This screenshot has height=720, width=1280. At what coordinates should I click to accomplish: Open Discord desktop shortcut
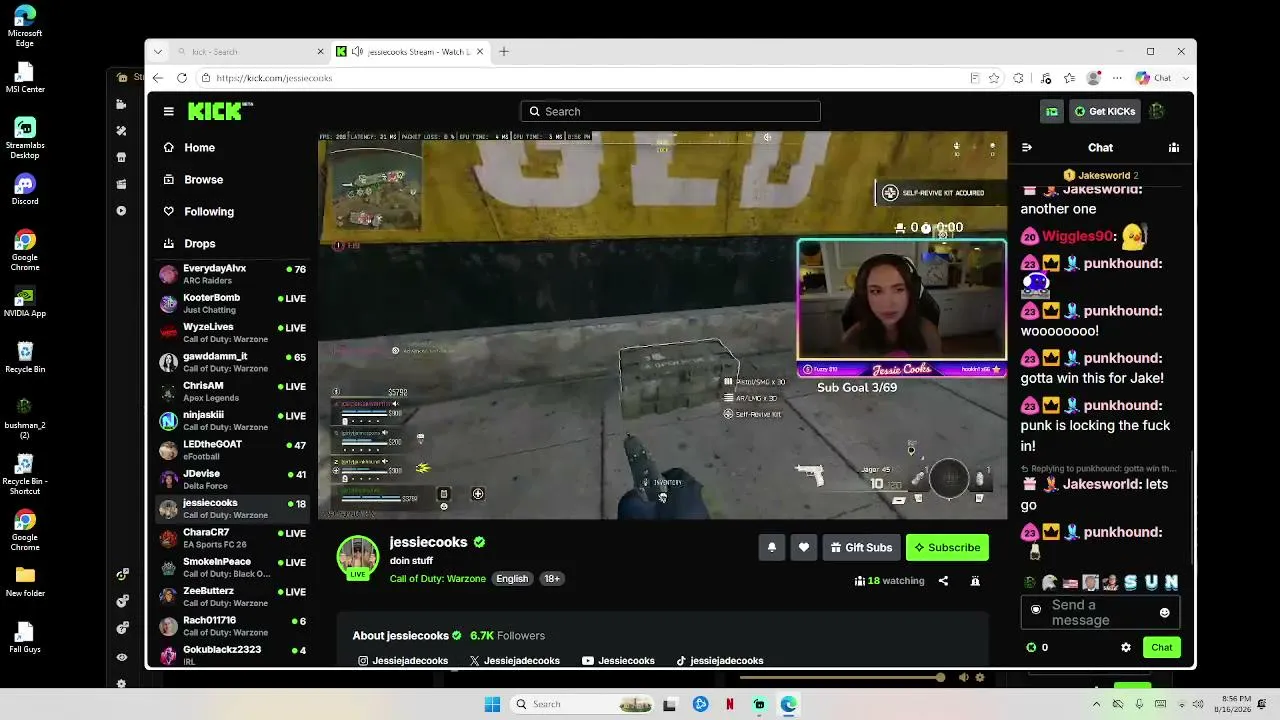coord(25,189)
